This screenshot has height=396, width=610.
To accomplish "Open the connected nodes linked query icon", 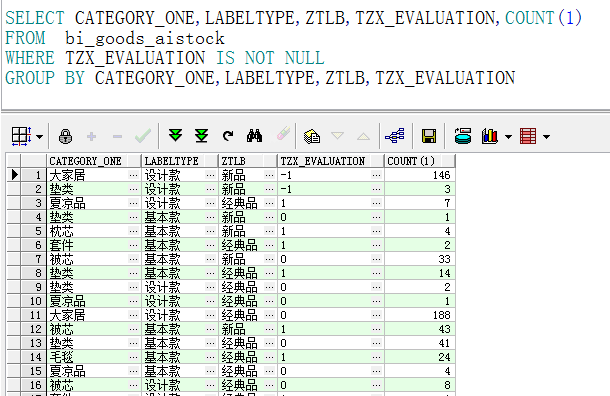I will tap(395, 136).
